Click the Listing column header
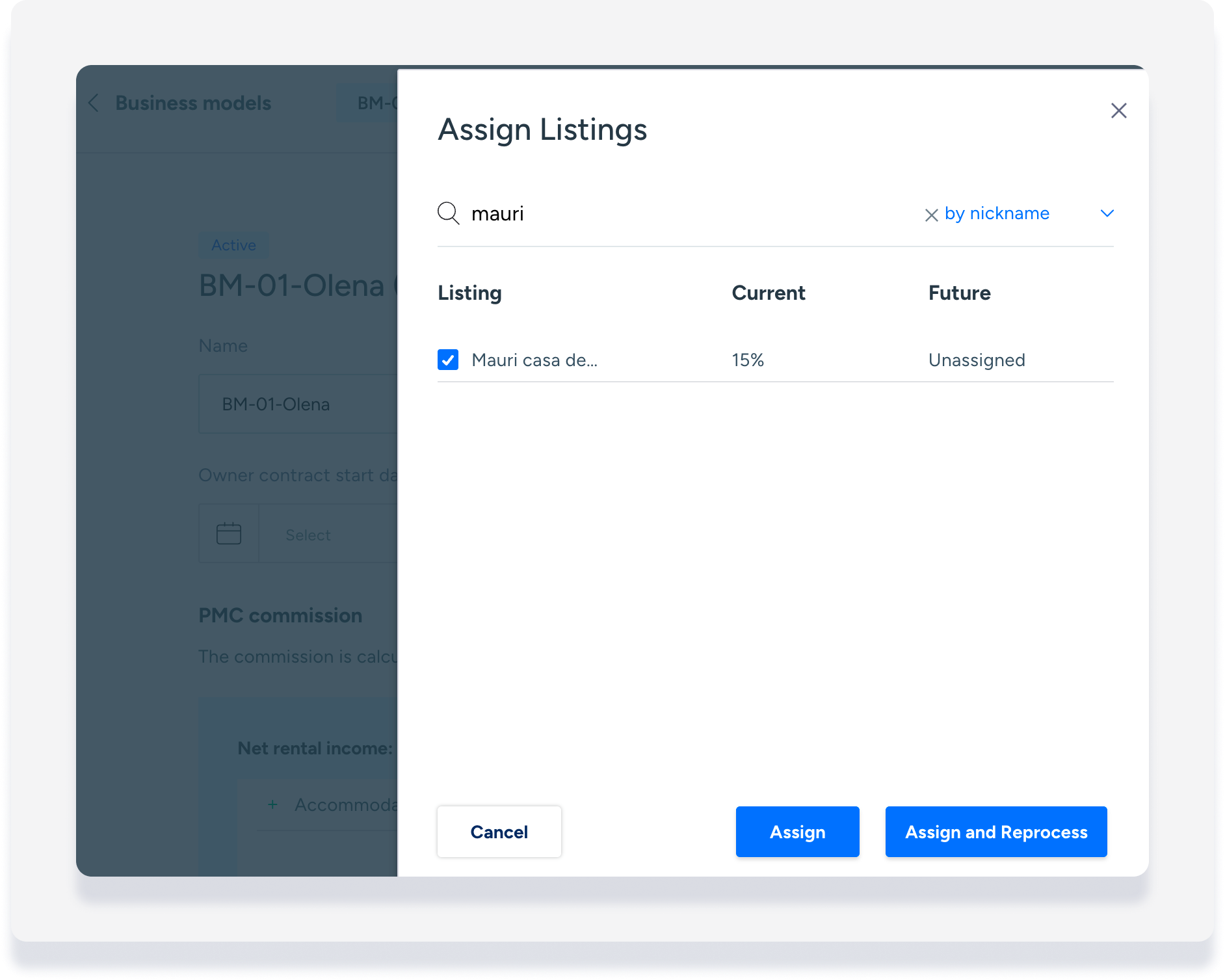This screenshot has width=1225, height=980. pos(469,293)
